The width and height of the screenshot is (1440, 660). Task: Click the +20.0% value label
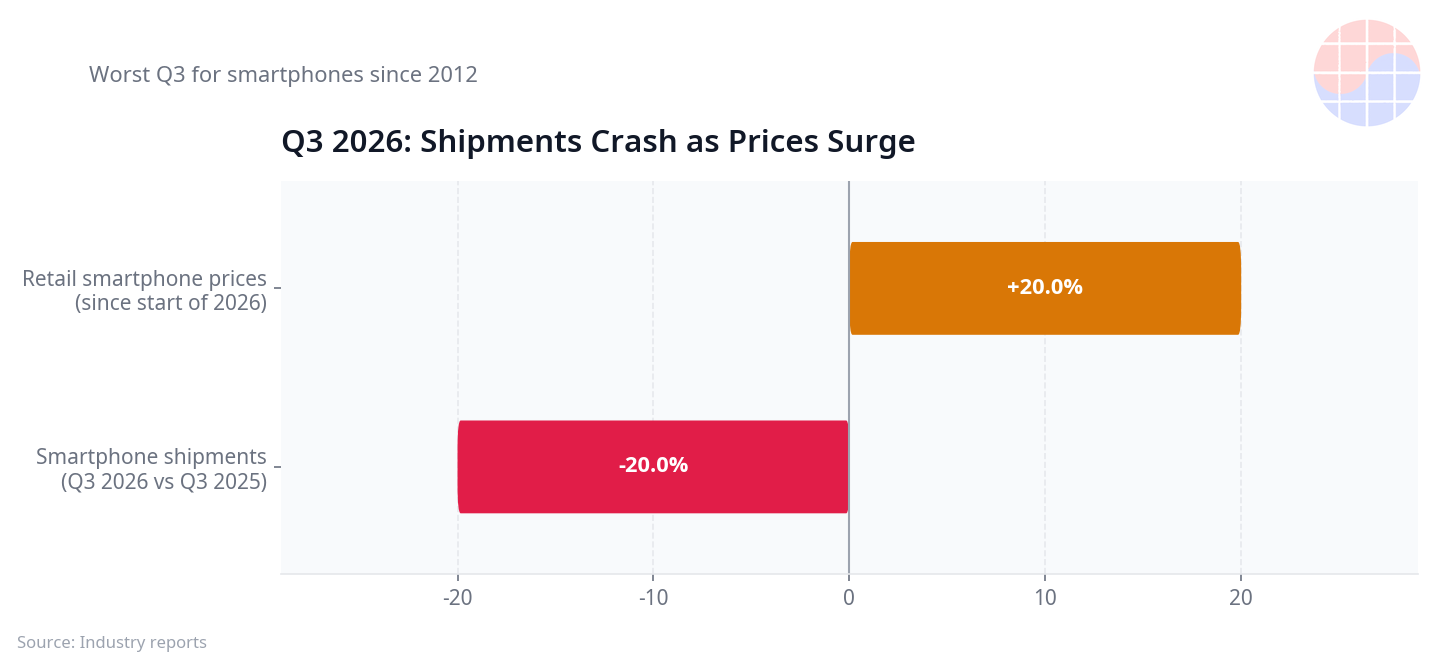pos(1045,287)
